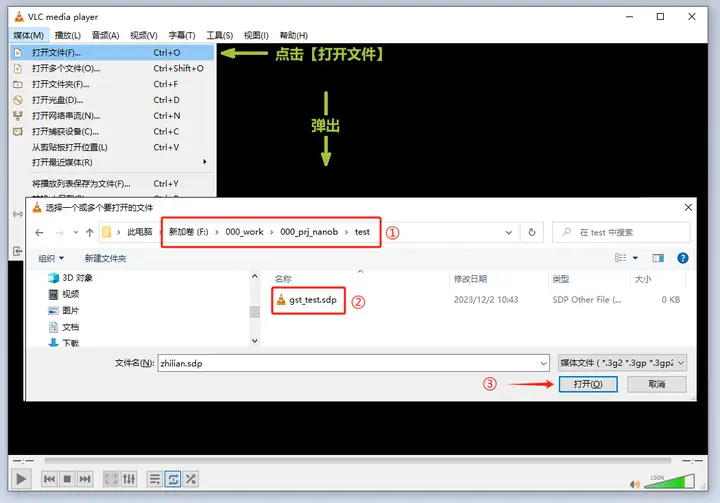Stop playback with the stop button
This screenshot has height=503, width=720.
(67, 479)
